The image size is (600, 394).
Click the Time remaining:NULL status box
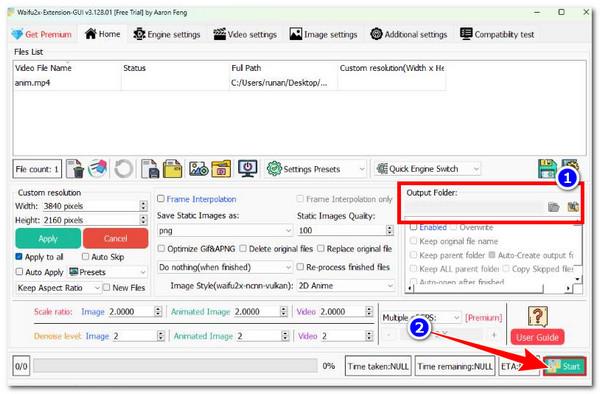455,366
